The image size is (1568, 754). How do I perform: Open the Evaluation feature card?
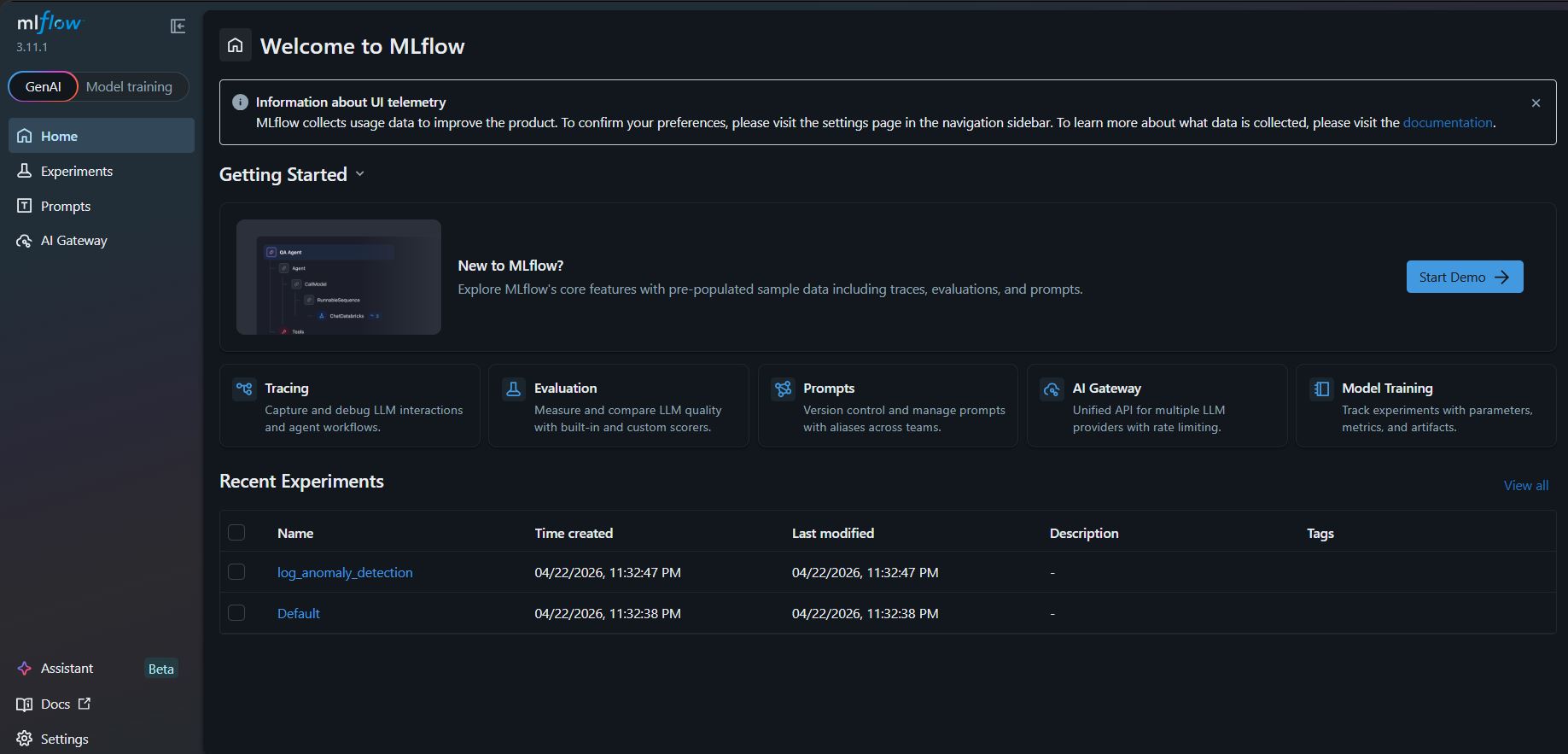619,406
